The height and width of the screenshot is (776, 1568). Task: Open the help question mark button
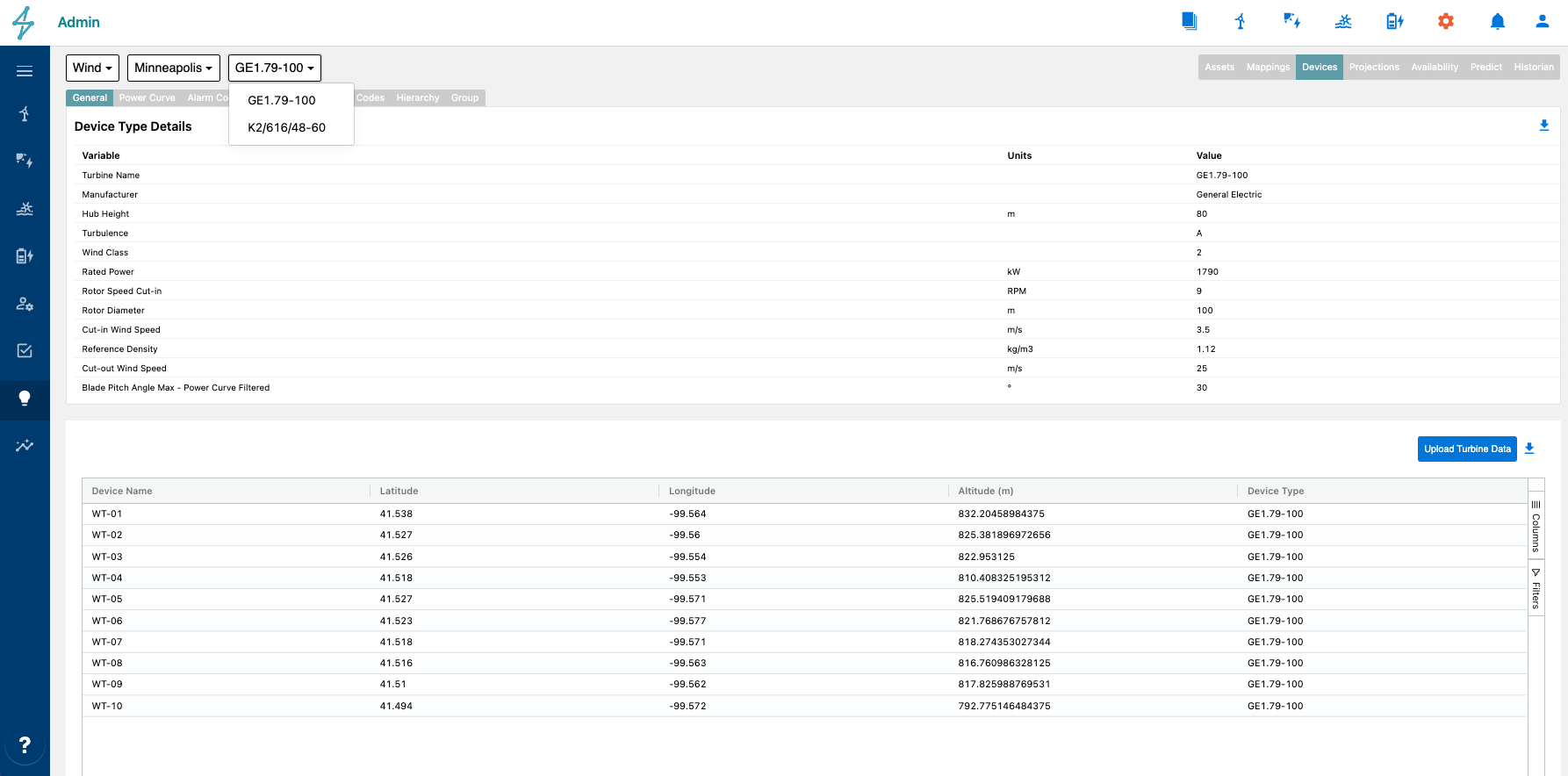click(25, 744)
